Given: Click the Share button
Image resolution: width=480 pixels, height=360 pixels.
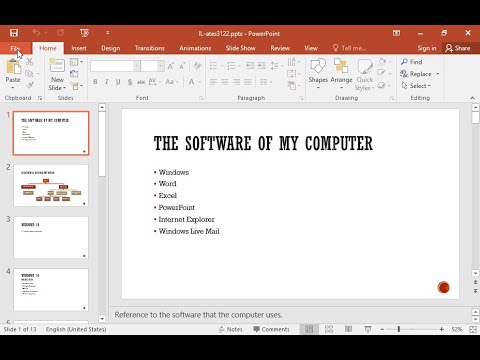Looking at the screenshot, I should [x=458, y=48].
